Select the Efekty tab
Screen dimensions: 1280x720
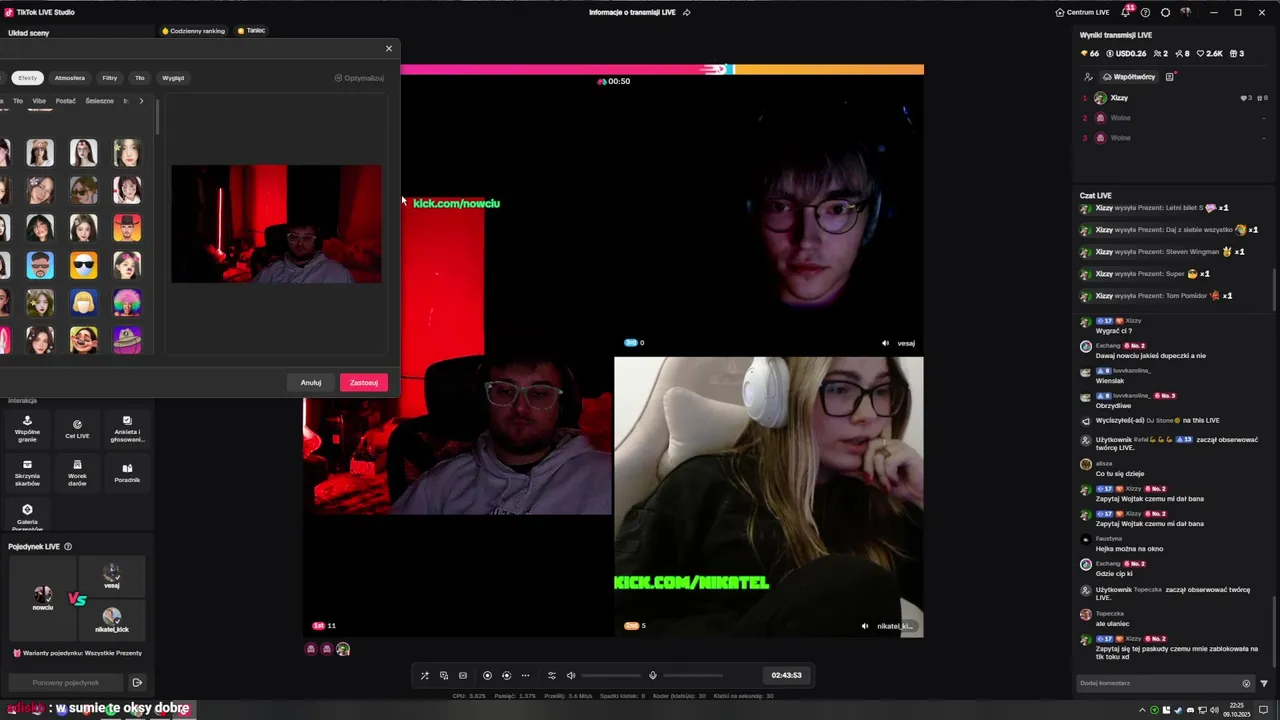(x=27, y=78)
